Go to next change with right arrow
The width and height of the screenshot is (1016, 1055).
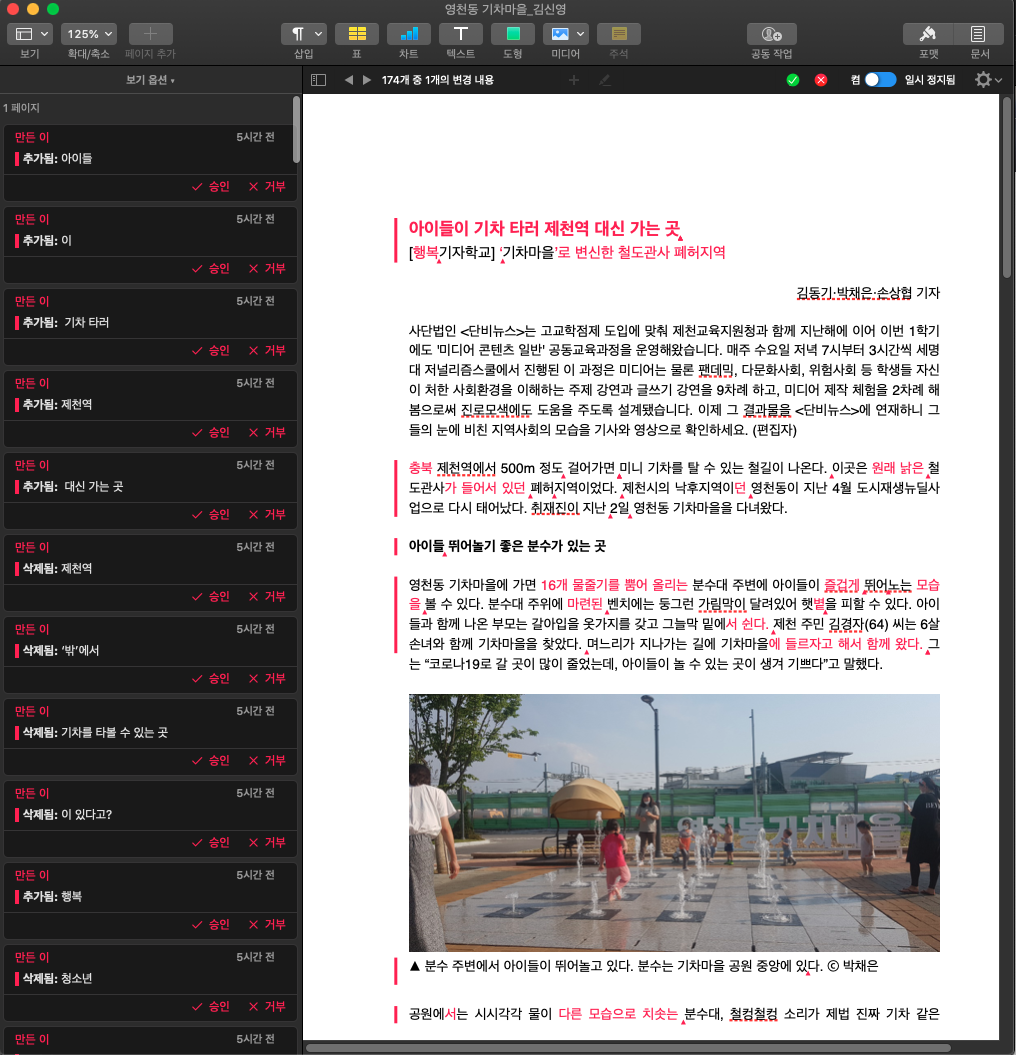367,80
